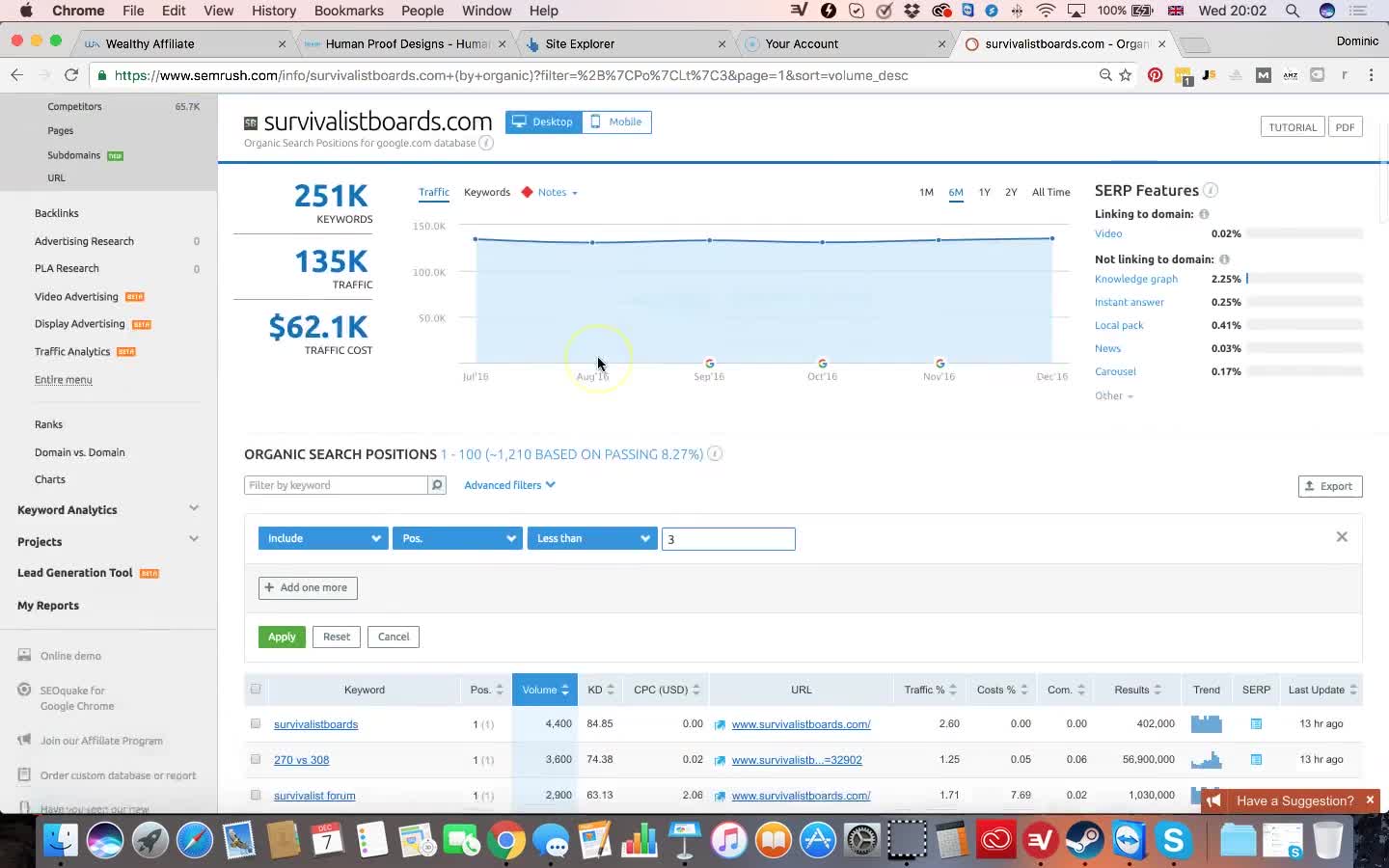This screenshot has width=1389, height=868.
Task: Open Spotlight search in menu bar
Action: (1292, 11)
